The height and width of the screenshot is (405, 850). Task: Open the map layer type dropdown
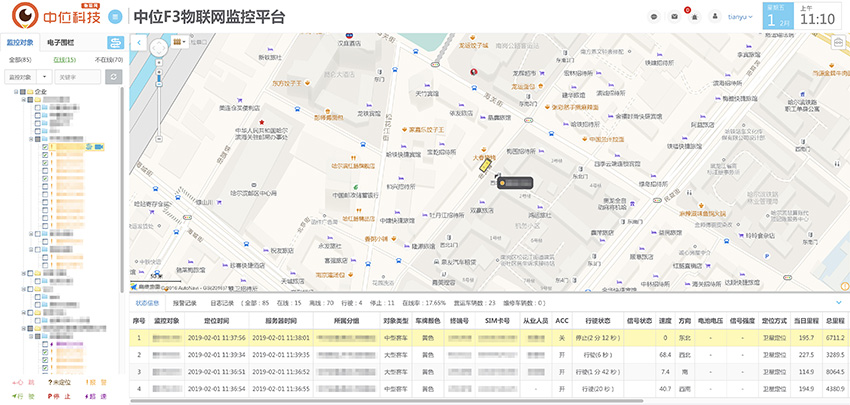click(181, 43)
